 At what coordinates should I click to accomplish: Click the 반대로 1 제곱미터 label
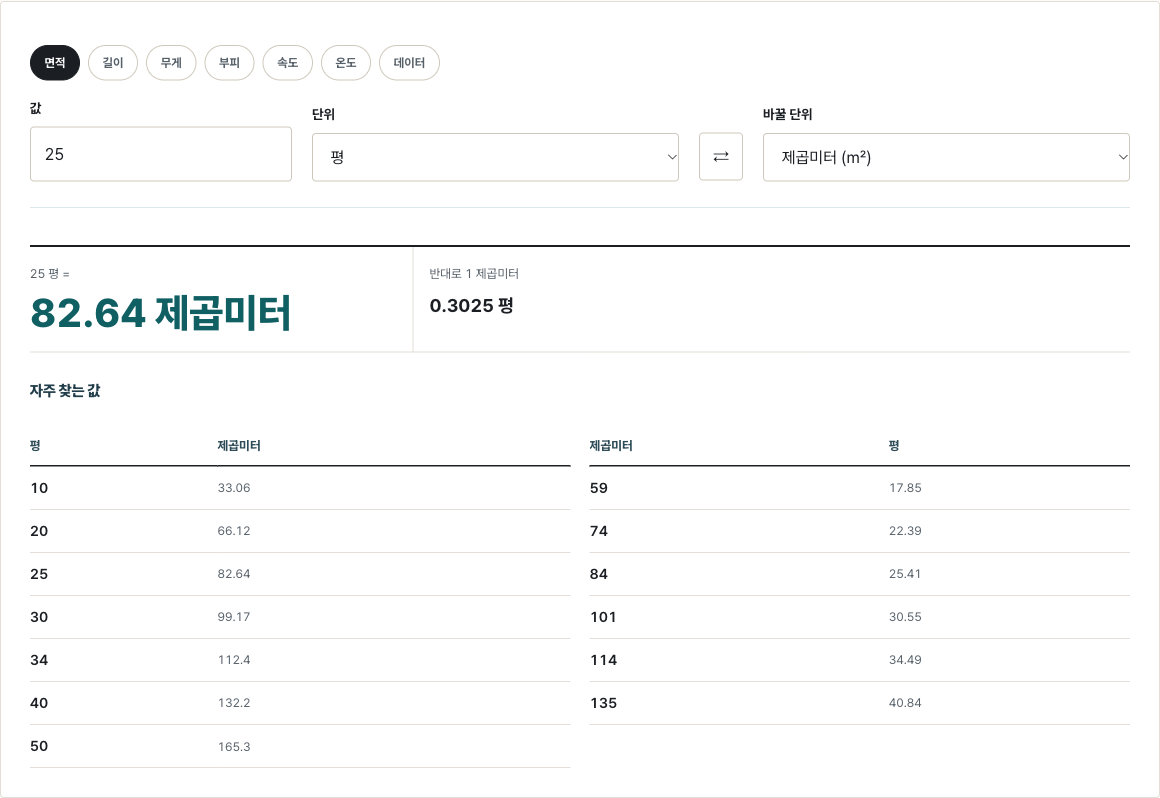coord(474,274)
